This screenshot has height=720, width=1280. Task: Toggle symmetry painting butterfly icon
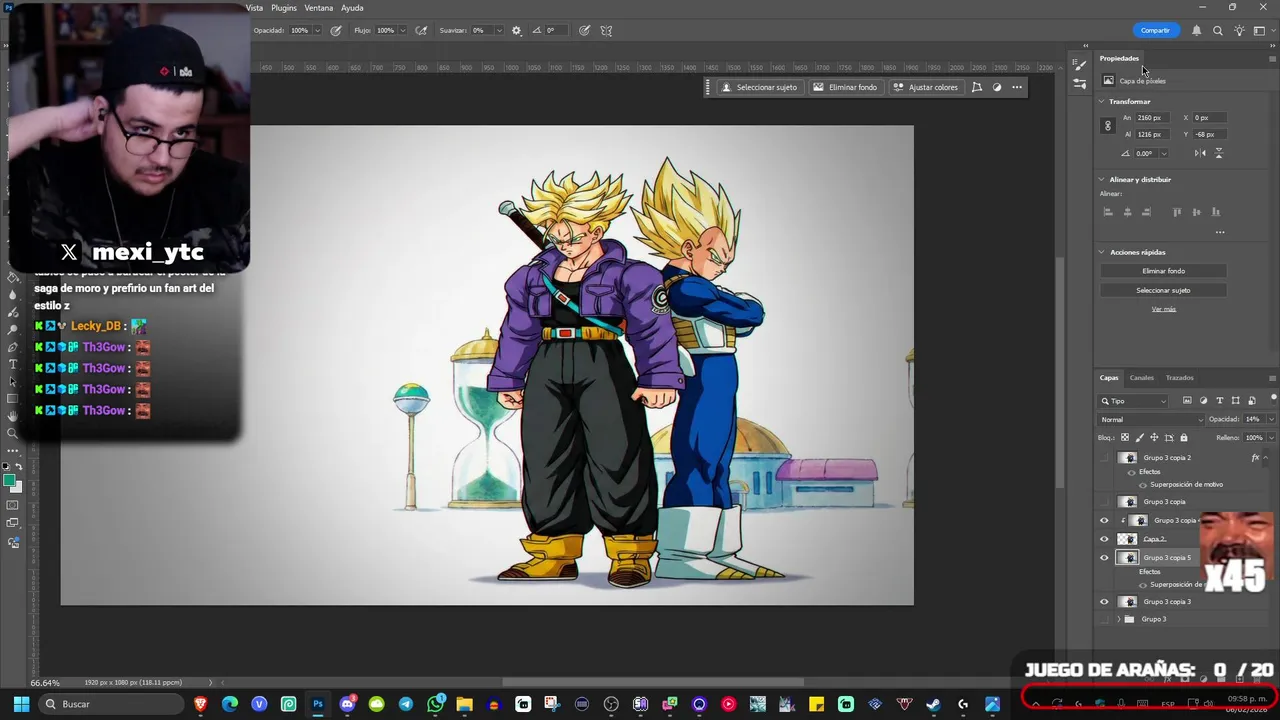(x=606, y=31)
